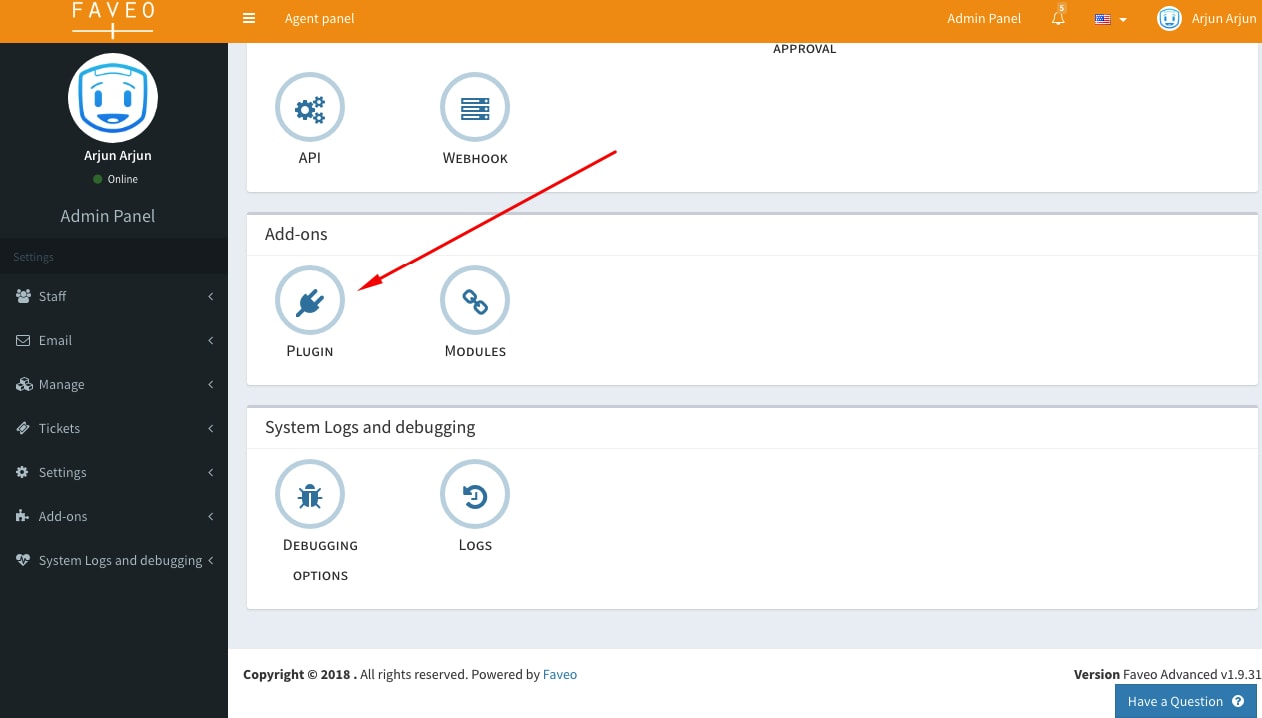Open the Modules icon
This screenshot has width=1262, height=718.
click(475, 300)
